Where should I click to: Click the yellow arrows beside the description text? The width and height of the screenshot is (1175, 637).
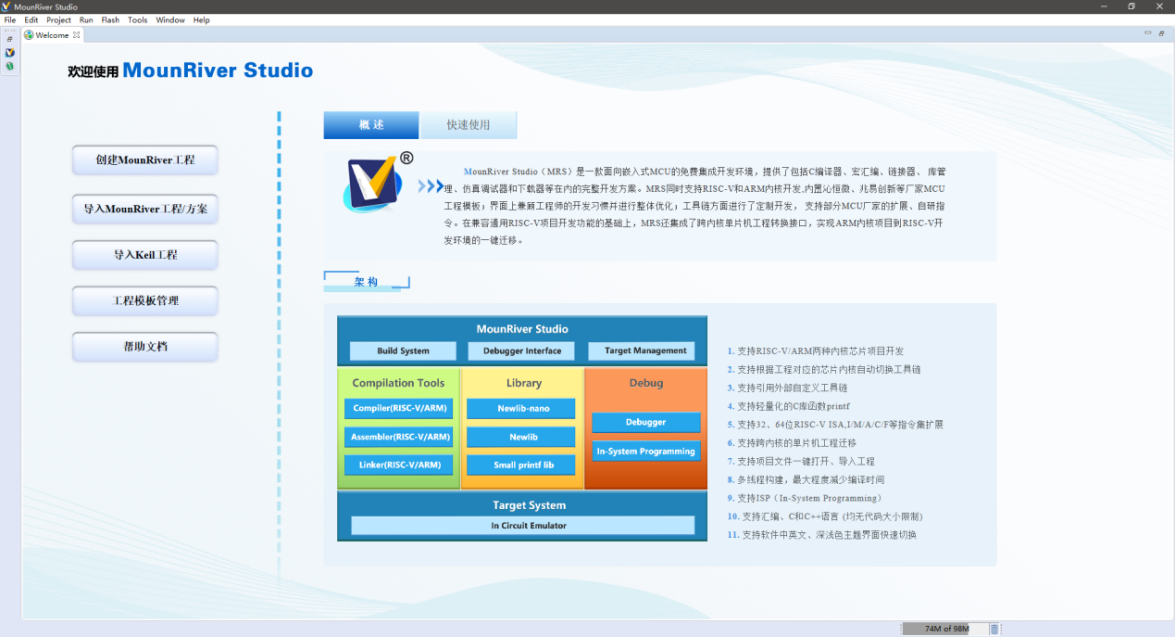click(x=430, y=186)
